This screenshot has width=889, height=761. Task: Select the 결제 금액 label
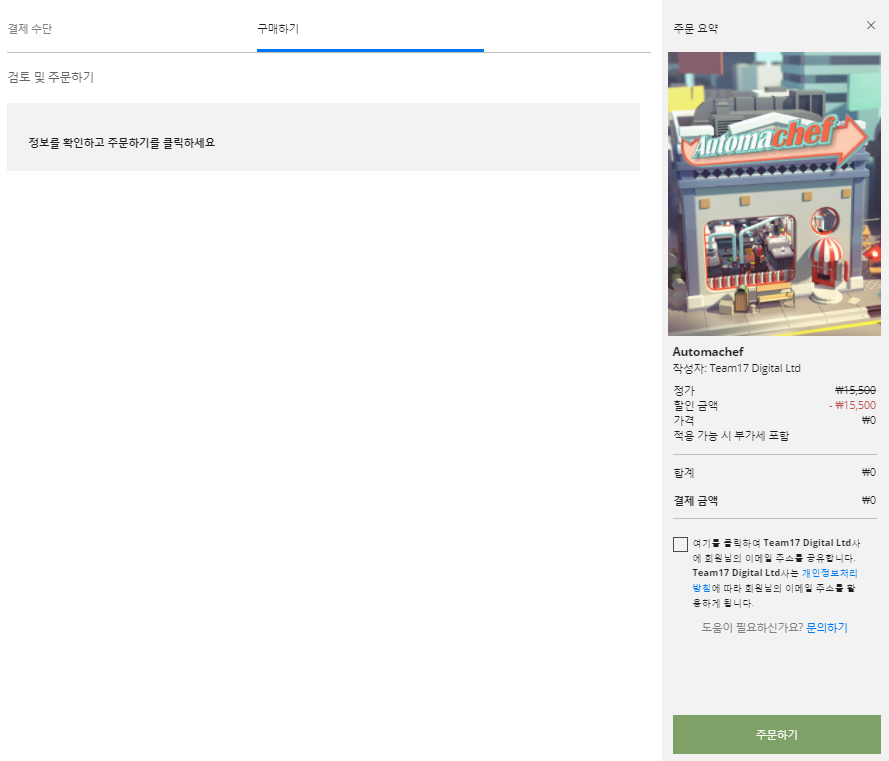(x=696, y=501)
